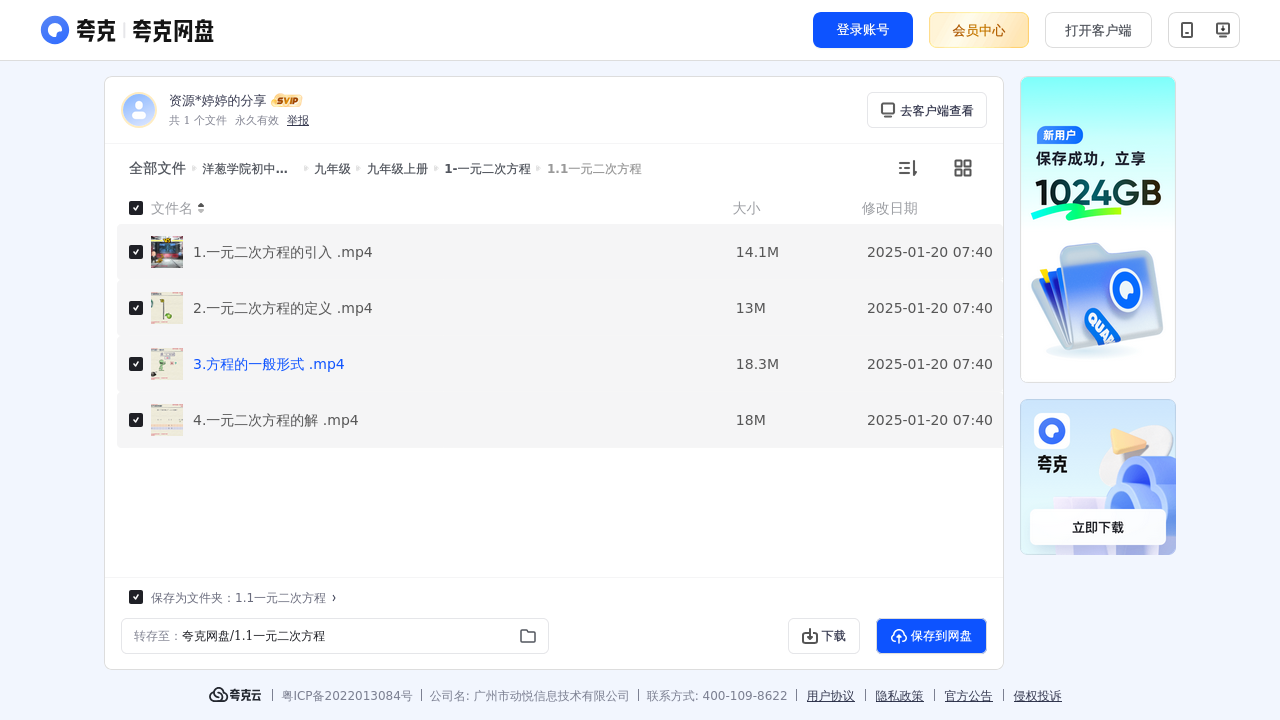Image resolution: width=1280 pixels, height=720 pixels.
Task: Go to 全部文件 breadcrumb
Action: point(157,168)
